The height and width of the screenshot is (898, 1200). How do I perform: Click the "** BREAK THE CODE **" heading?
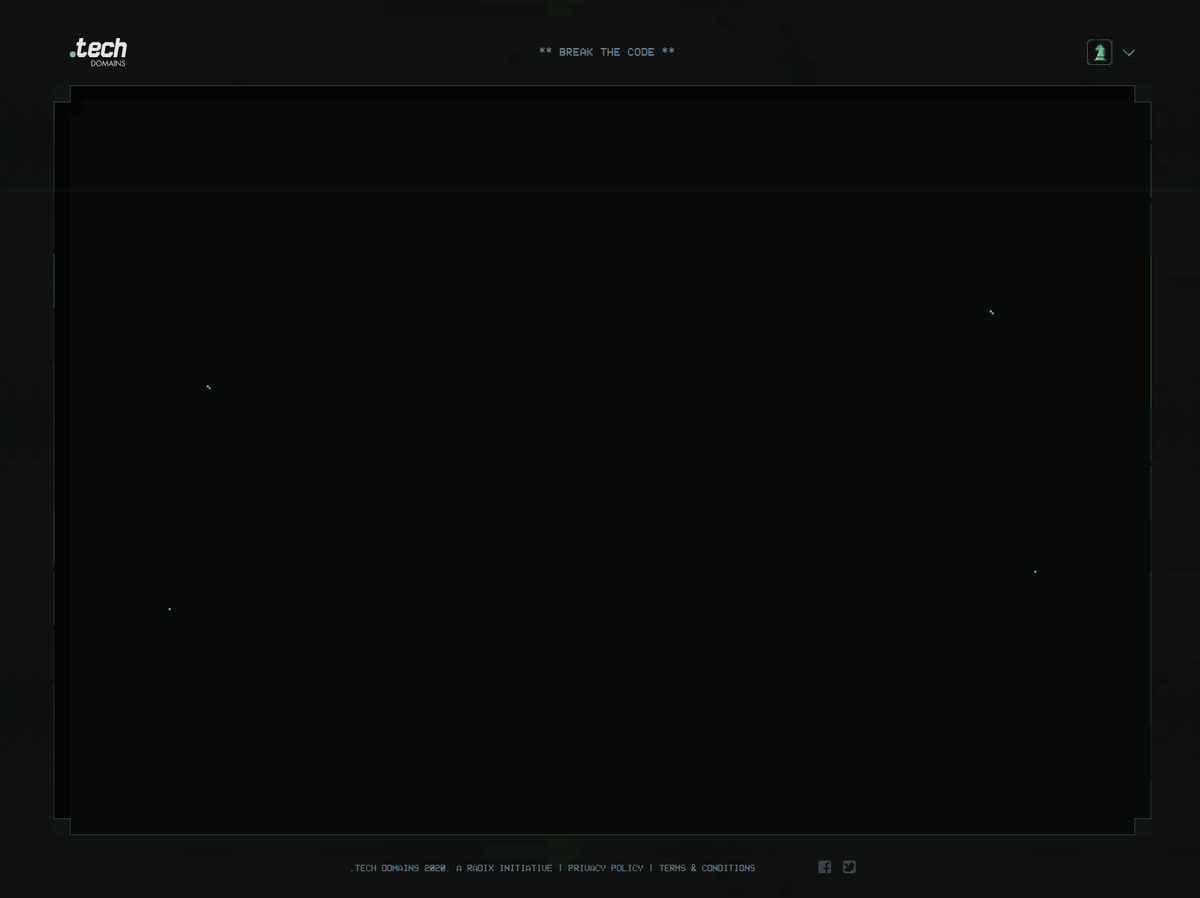click(607, 52)
